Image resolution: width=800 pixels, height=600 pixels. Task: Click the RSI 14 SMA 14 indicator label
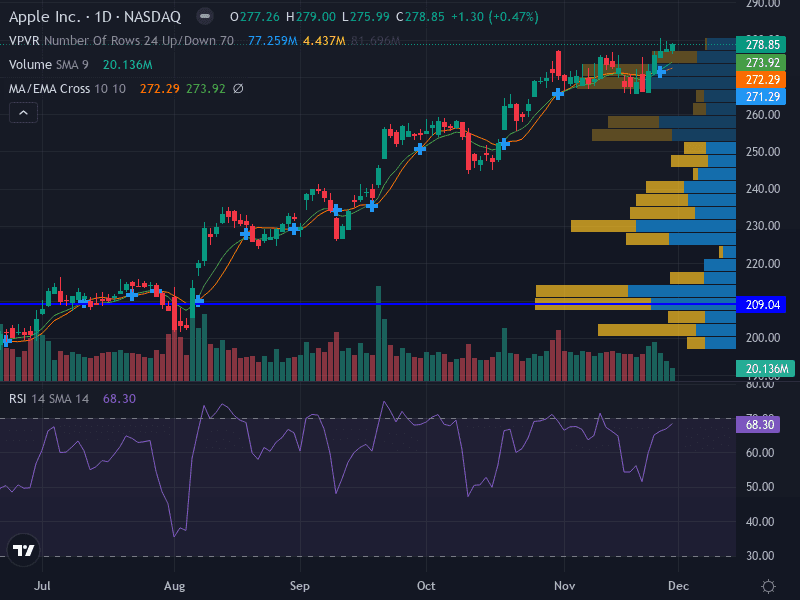(x=48, y=398)
